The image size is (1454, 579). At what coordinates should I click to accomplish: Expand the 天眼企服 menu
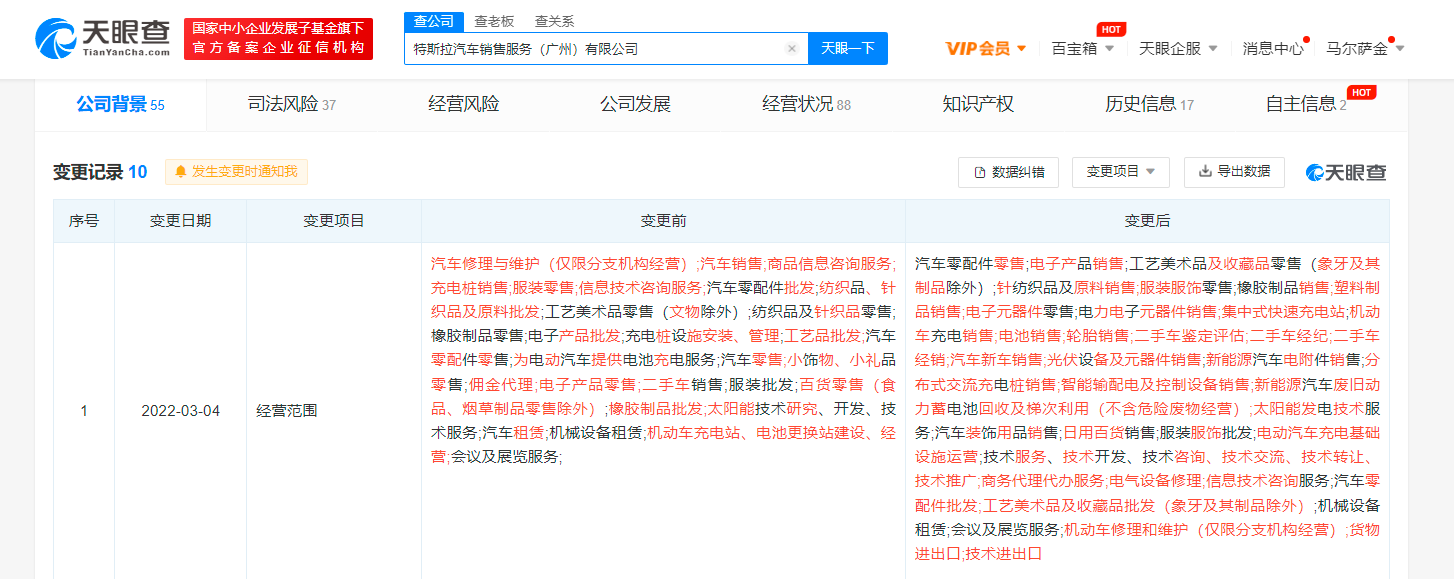1178,48
